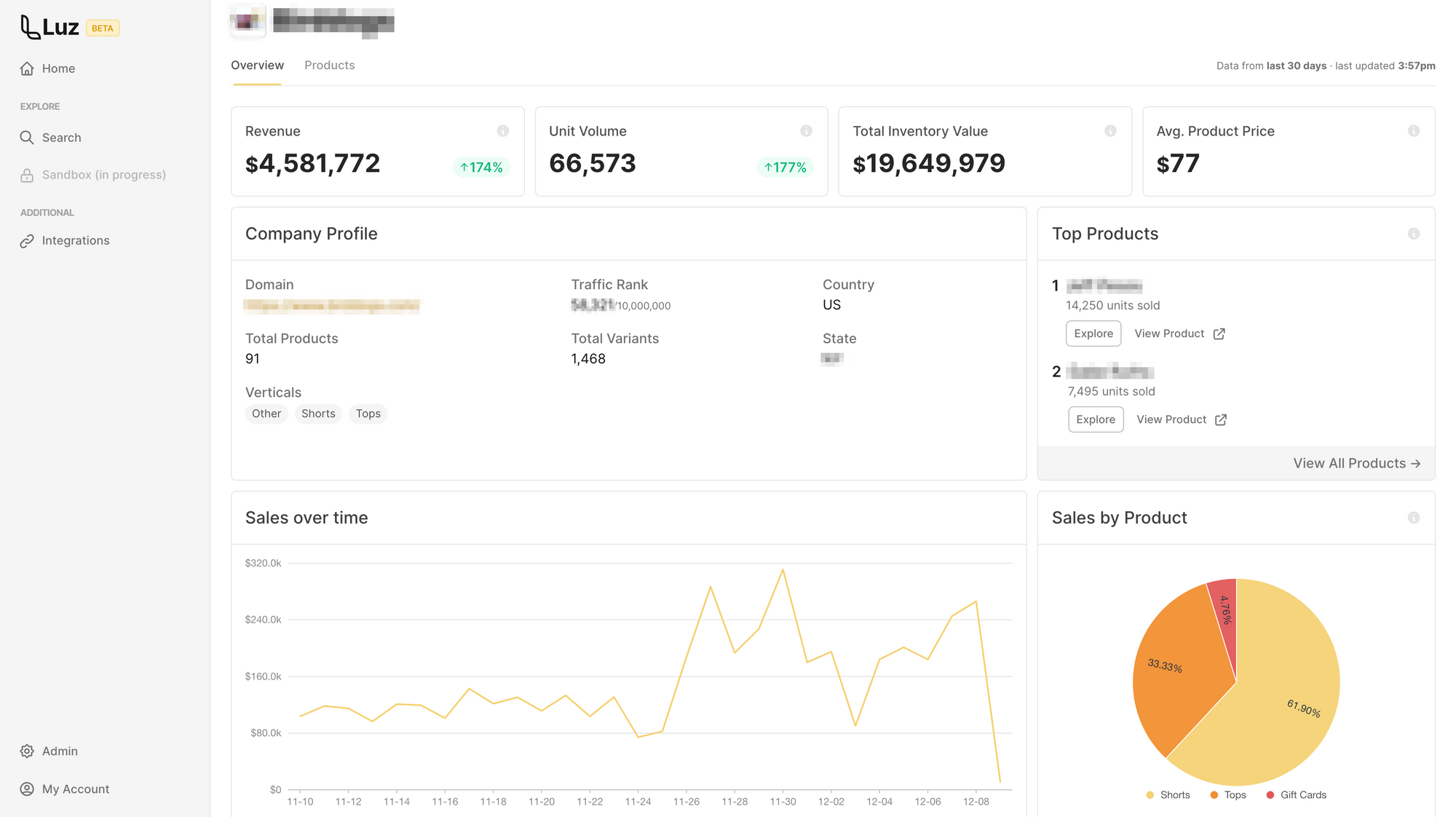This screenshot has width=1456, height=817.
Task: Open View All Products link
Action: [x=1357, y=463]
